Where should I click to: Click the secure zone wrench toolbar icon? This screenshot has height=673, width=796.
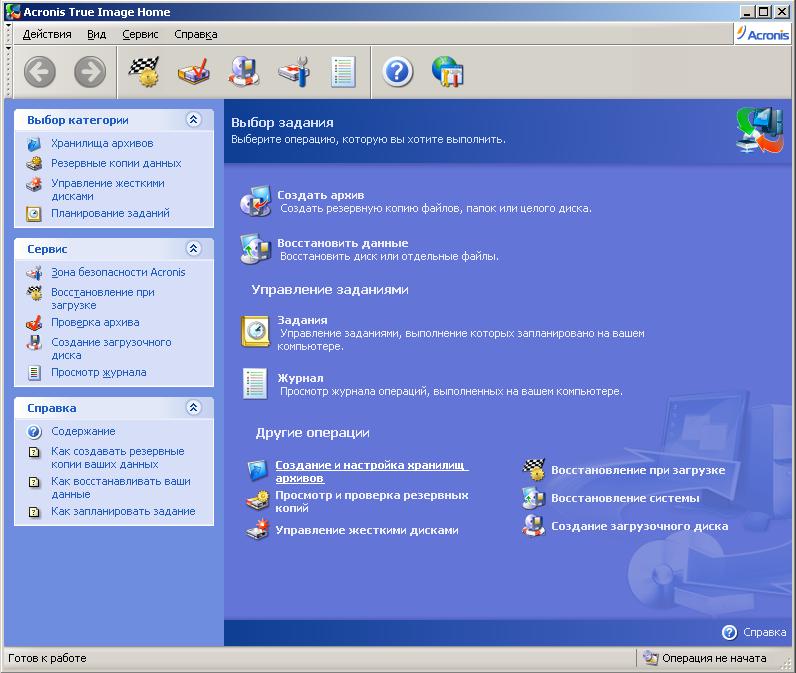(x=294, y=72)
